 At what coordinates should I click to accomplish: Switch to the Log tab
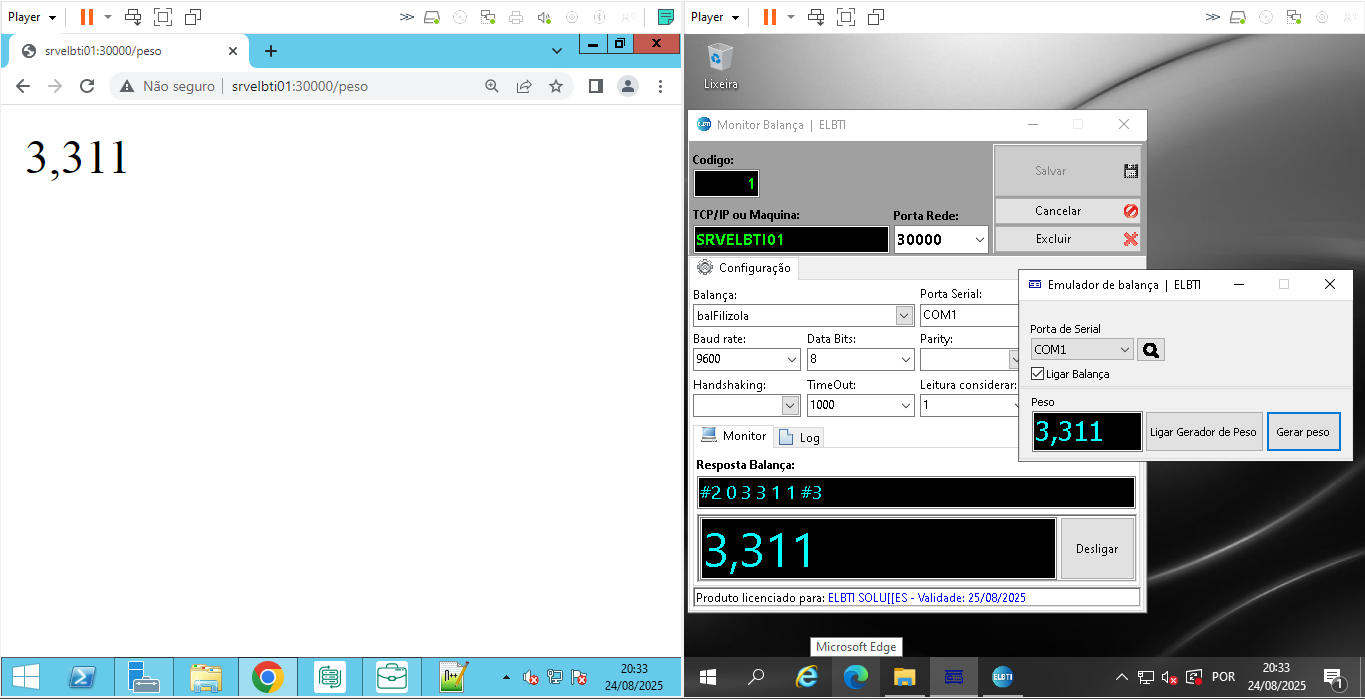pos(799,437)
